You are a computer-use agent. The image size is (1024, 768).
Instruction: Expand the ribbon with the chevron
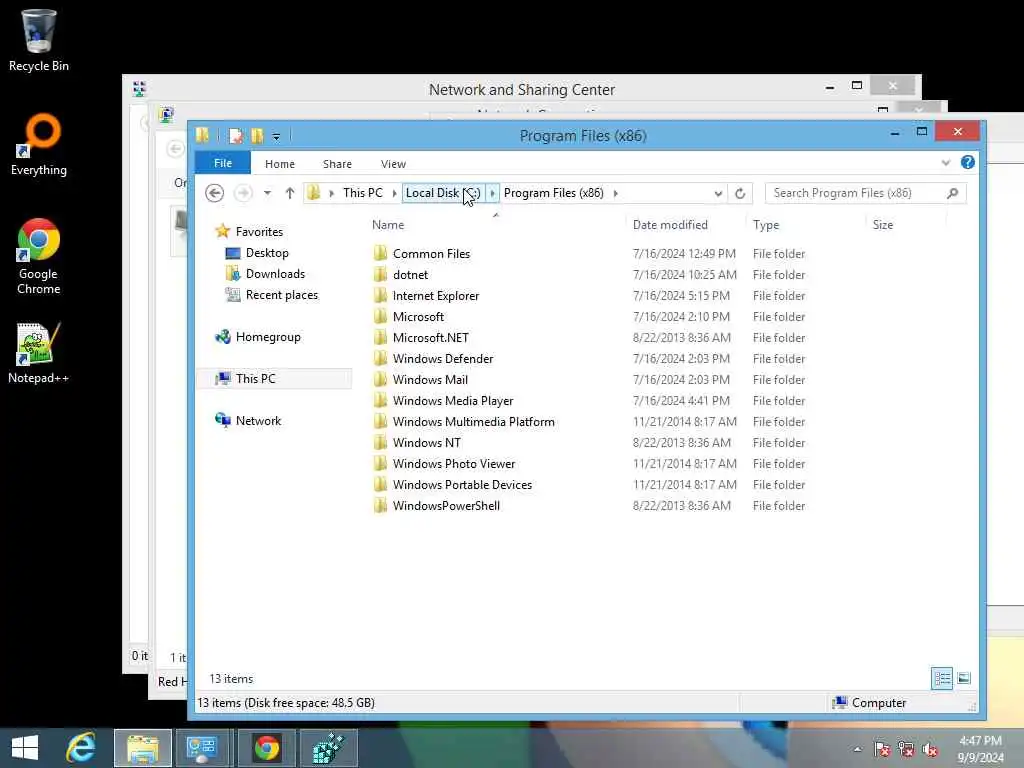point(946,163)
